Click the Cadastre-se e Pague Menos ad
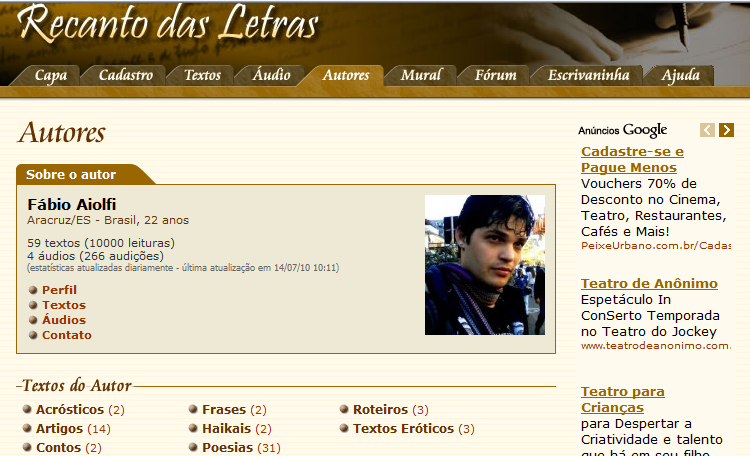The height and width of the screenshot is (456, 750). pos(632,159)
